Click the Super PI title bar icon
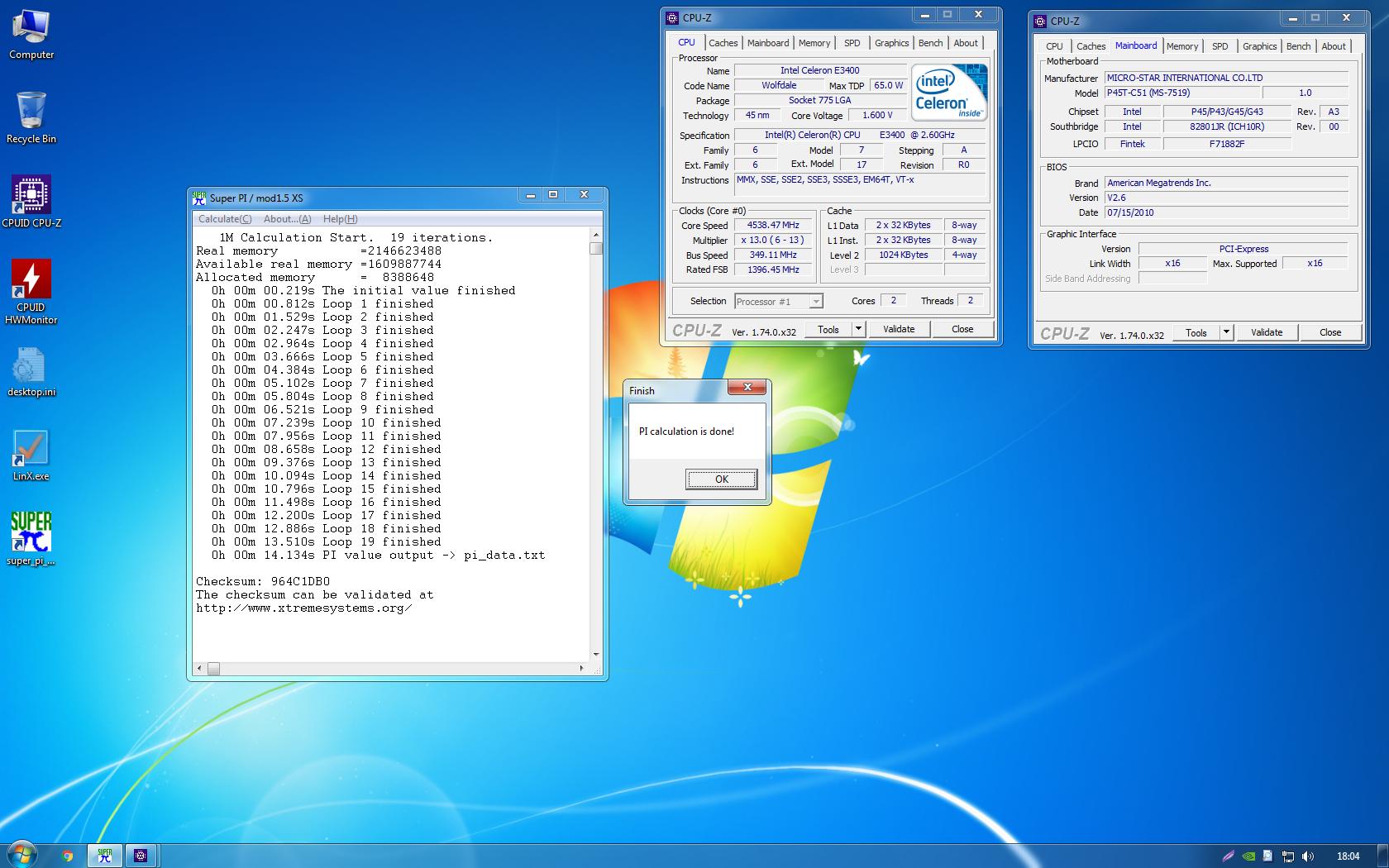This screenshot has height=868, width=1389. 198,198
